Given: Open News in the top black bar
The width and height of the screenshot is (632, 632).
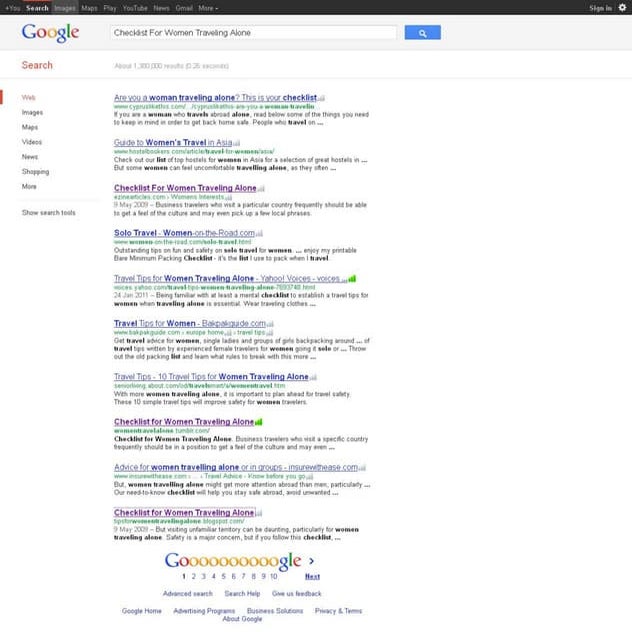Looking at the screenshot, I should (161, 8).
